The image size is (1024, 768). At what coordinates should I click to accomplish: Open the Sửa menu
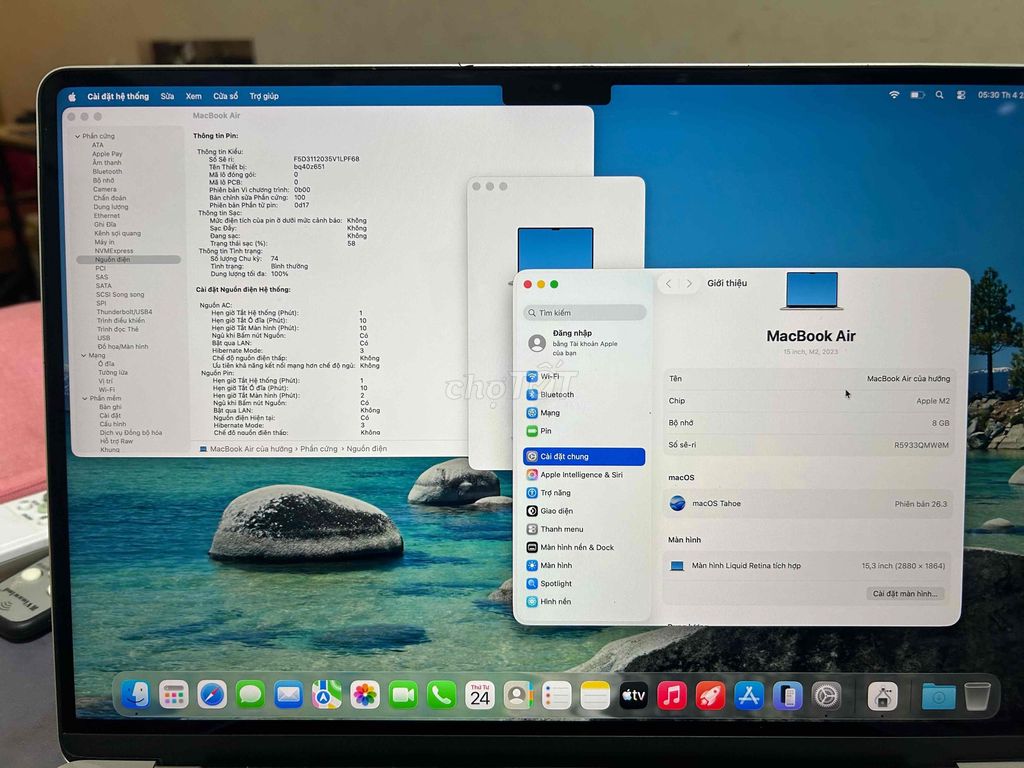tap(167, 96)
